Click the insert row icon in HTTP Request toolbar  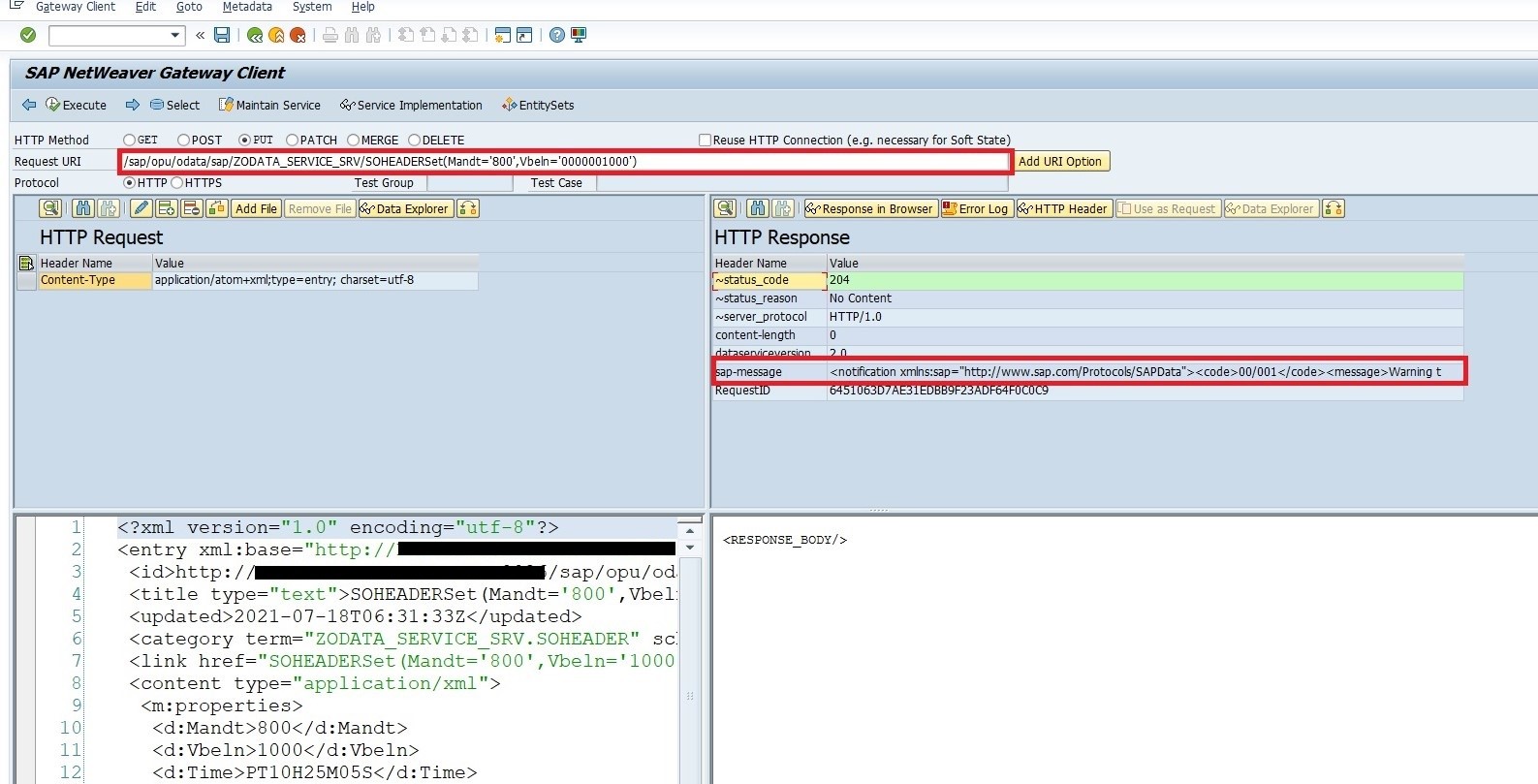click(167, 208)
